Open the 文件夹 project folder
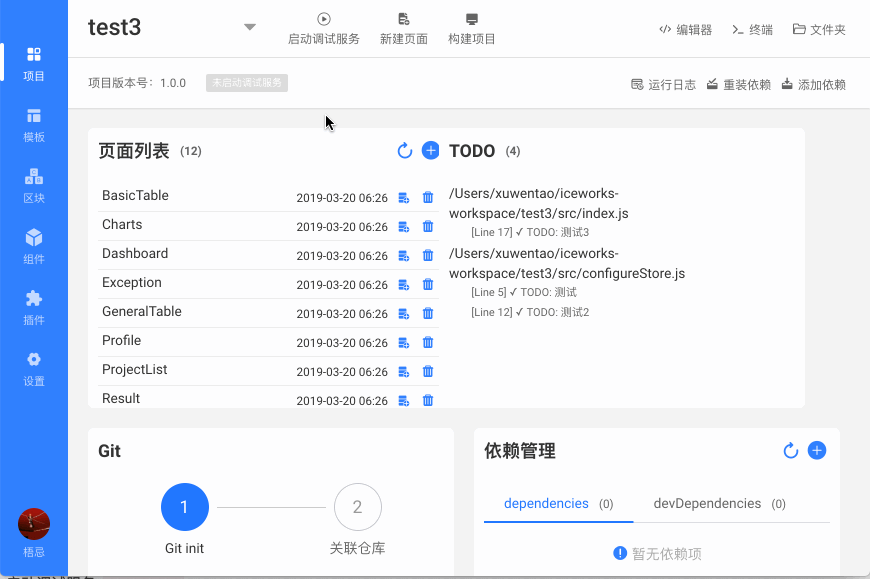Viewport: 870px width, 579px height. (x=819, y=29)
